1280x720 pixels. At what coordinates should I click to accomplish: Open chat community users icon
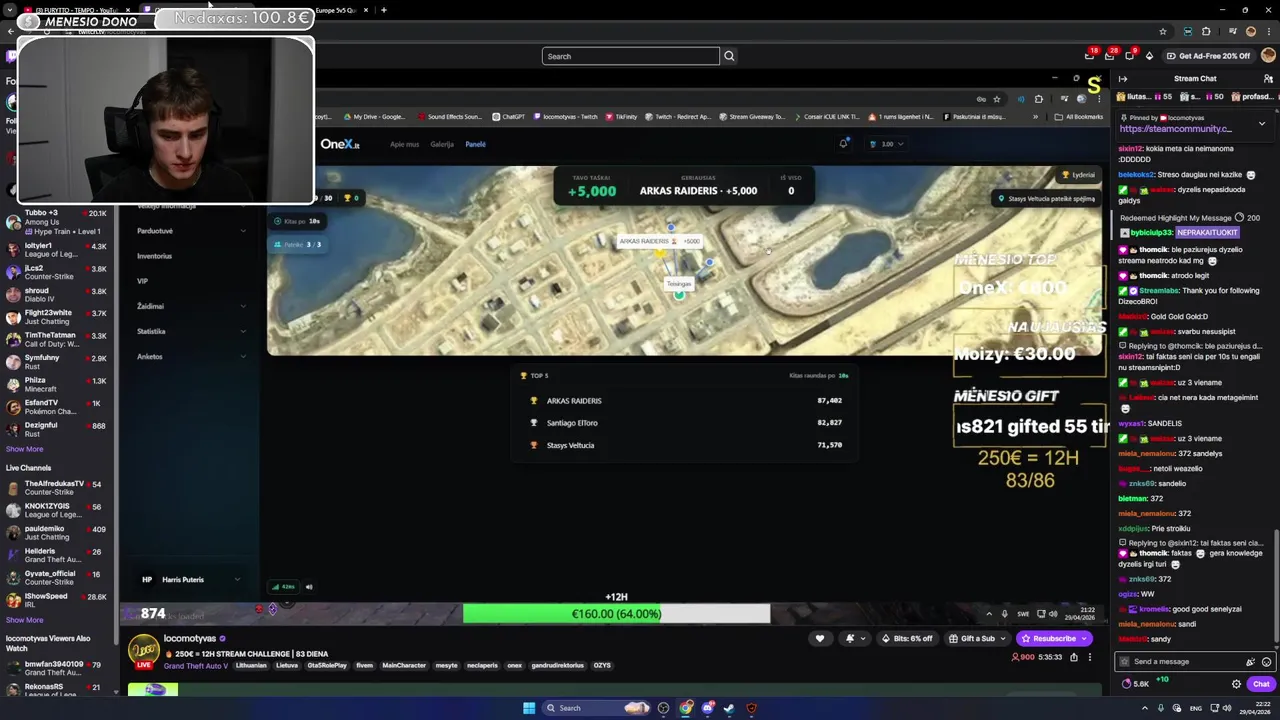point(1268,78)
